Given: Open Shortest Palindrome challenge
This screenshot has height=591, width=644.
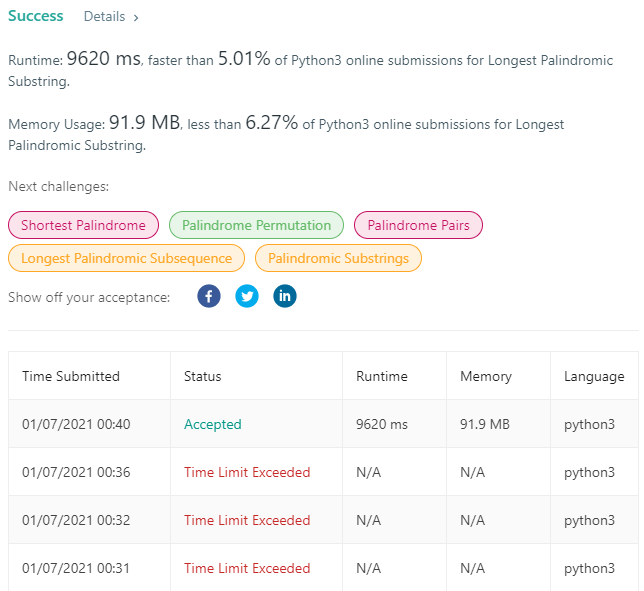Looking at the screenshot, I should 83,225.
